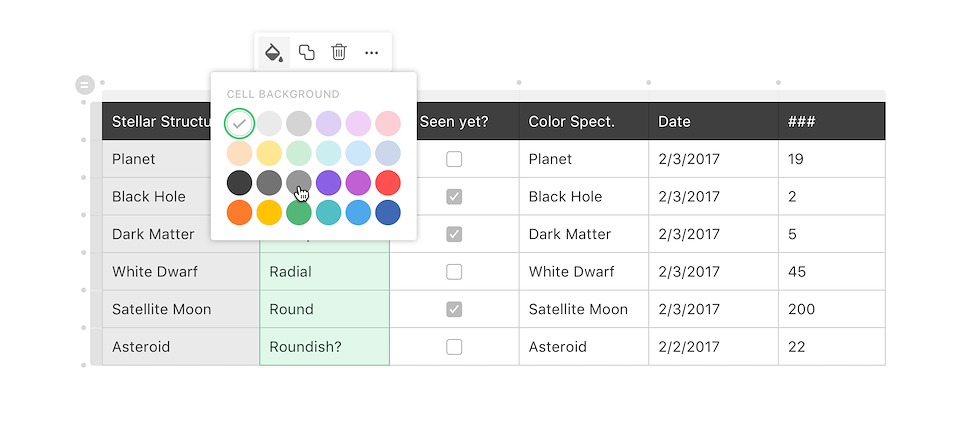The image size is (960, 425).
Task: Uncheck the Satellite Moon row checkbox
Action: click(x=454, y=309)
